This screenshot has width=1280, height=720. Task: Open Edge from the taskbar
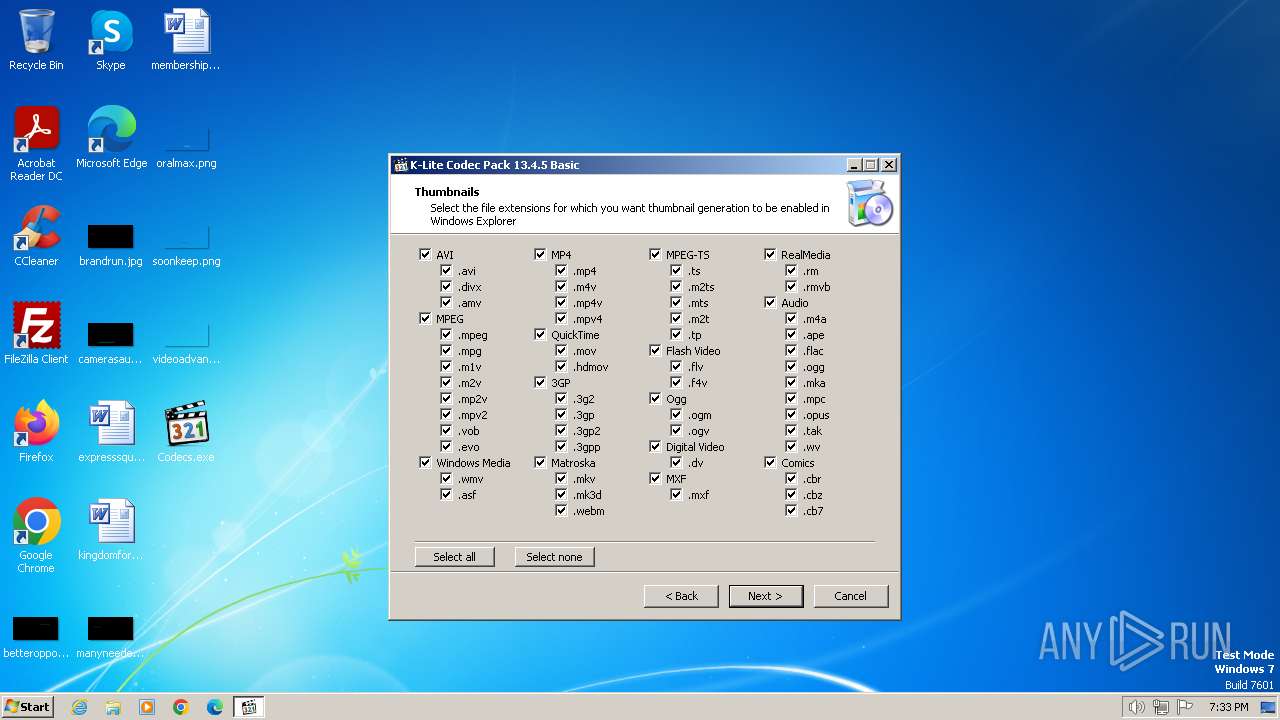215,707
